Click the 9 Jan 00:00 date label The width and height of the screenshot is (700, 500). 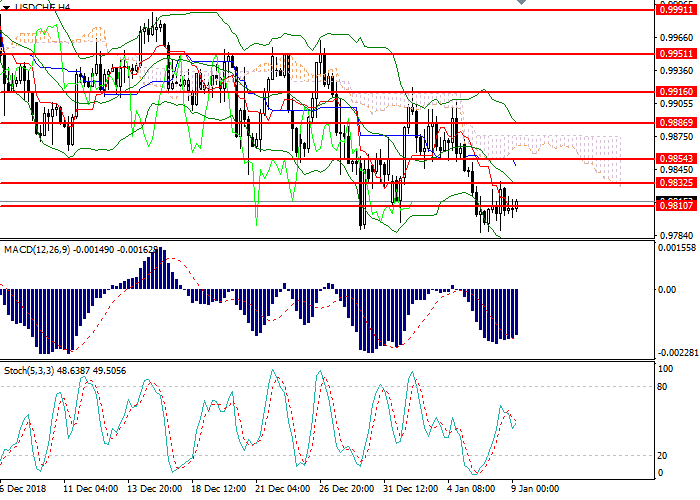click(x=535, y=491)
